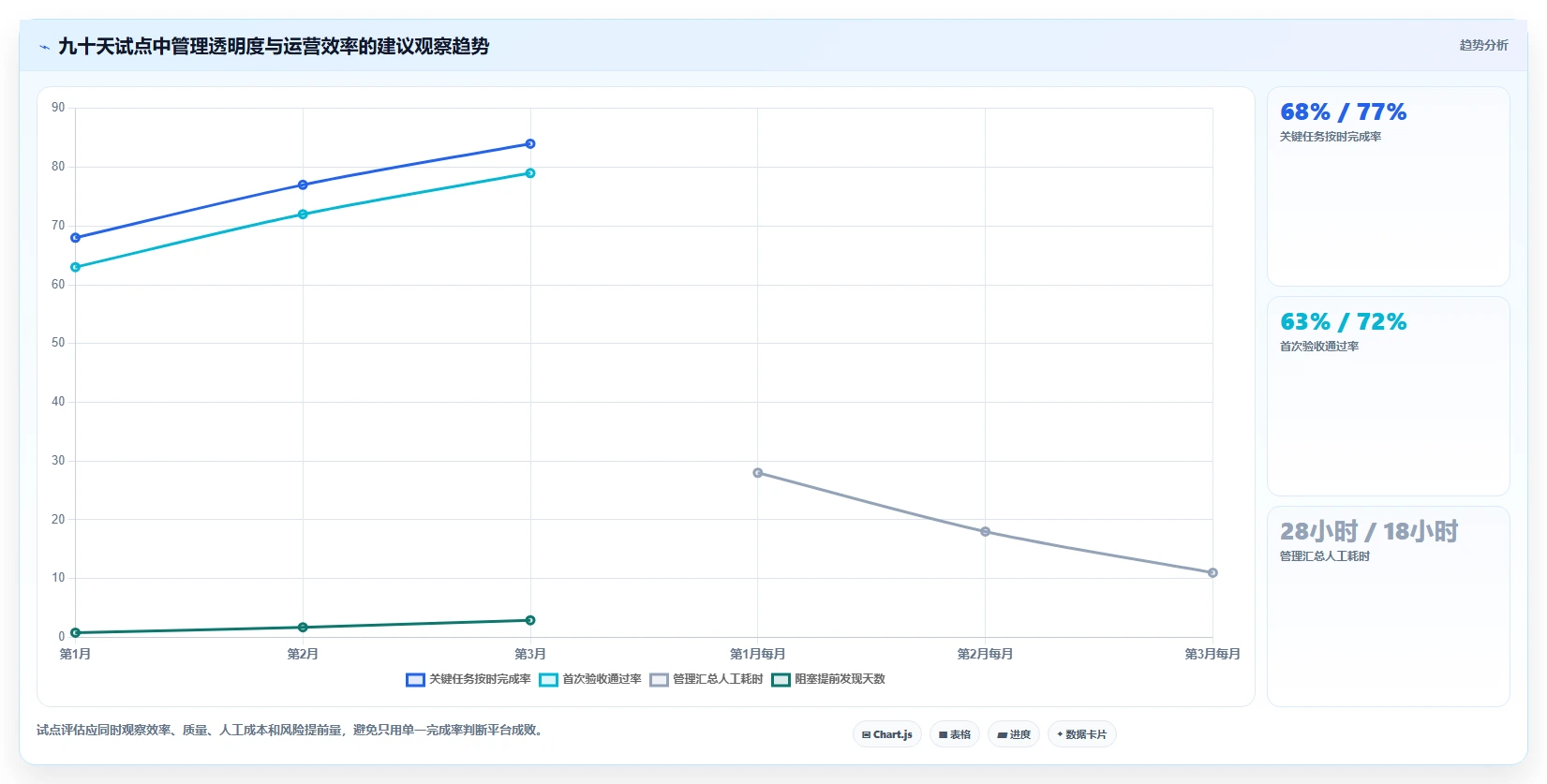1547x784 pixels.
Task: Click cyan data point at 第1月 value 63
Action: click(75, 268)
